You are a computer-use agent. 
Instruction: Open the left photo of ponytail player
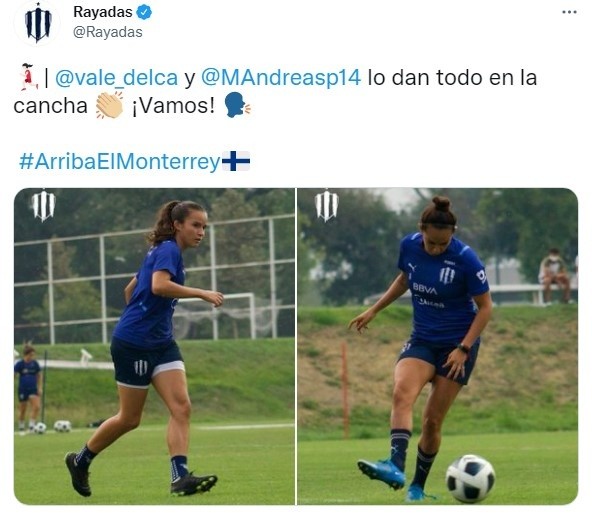pos(154,346)
